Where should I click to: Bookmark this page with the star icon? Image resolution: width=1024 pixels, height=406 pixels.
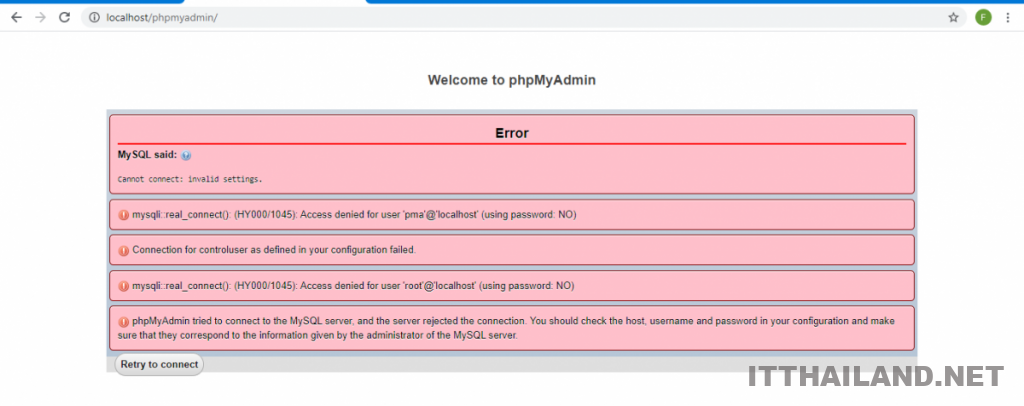pyautogui.click(x=953, y=18)
